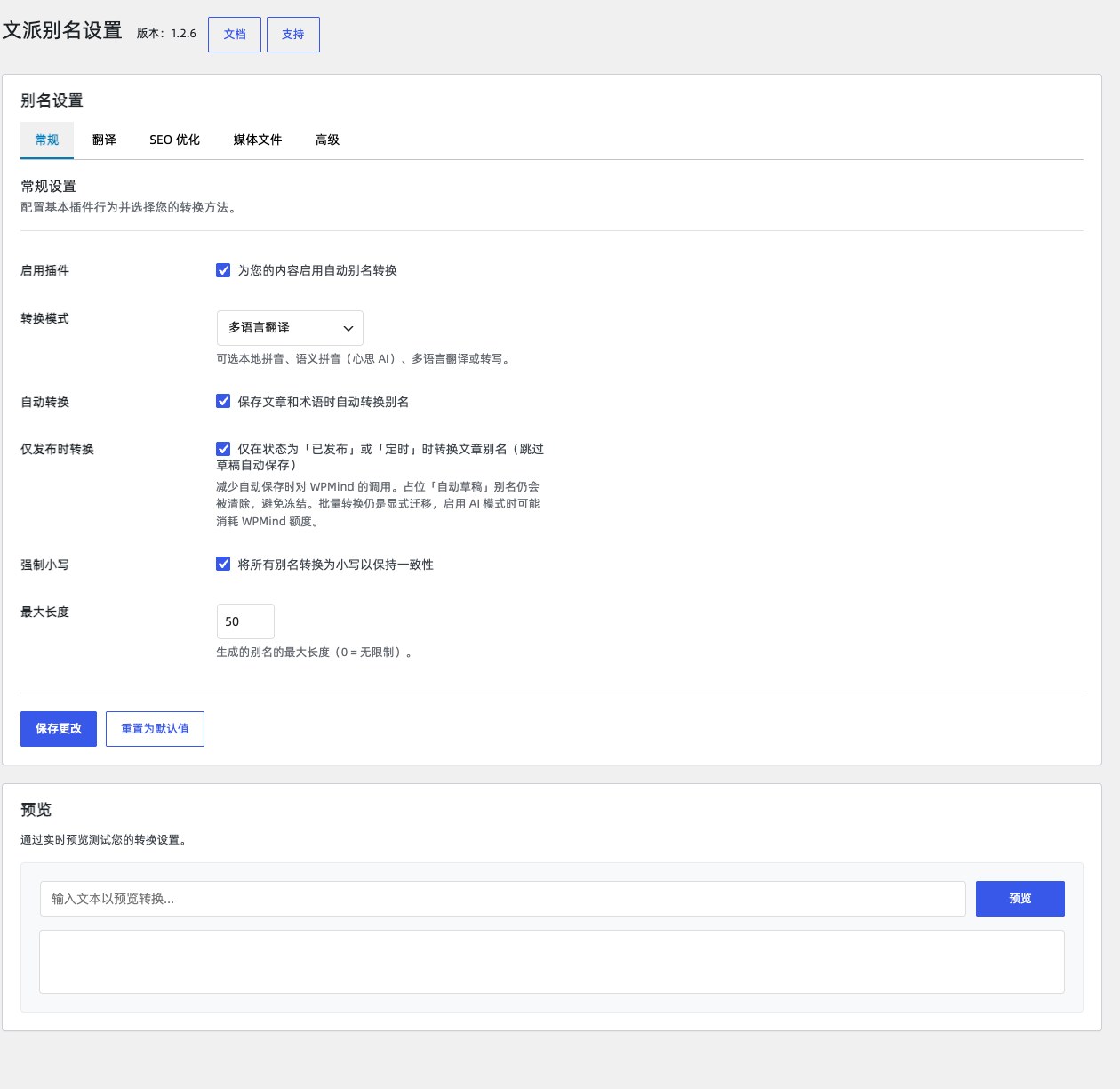Uncheck the 仅发布时转换 checkbox

pyautogui.click(x=223, y=449)
